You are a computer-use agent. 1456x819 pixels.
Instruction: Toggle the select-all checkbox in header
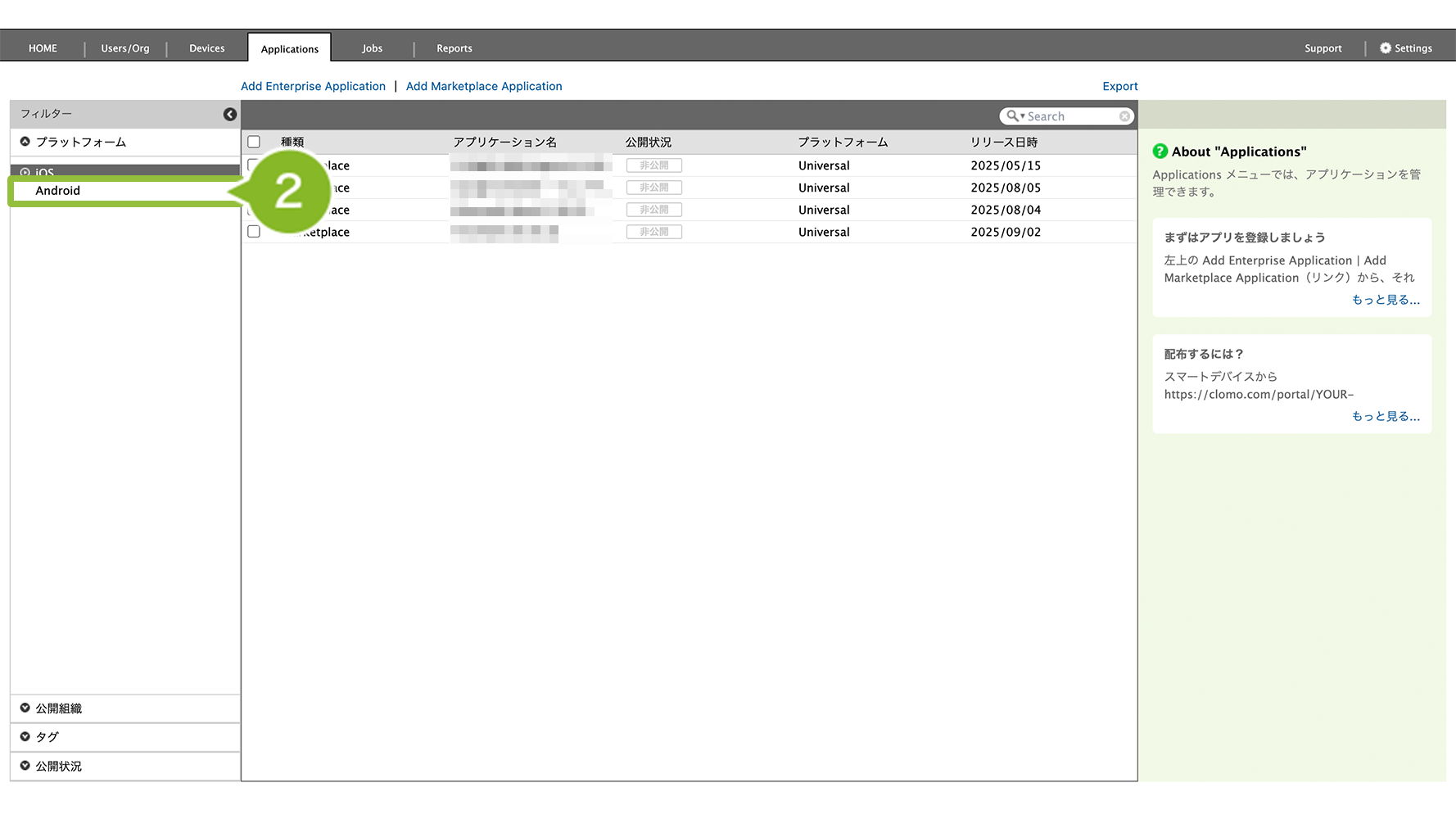[x=254, y=143]
